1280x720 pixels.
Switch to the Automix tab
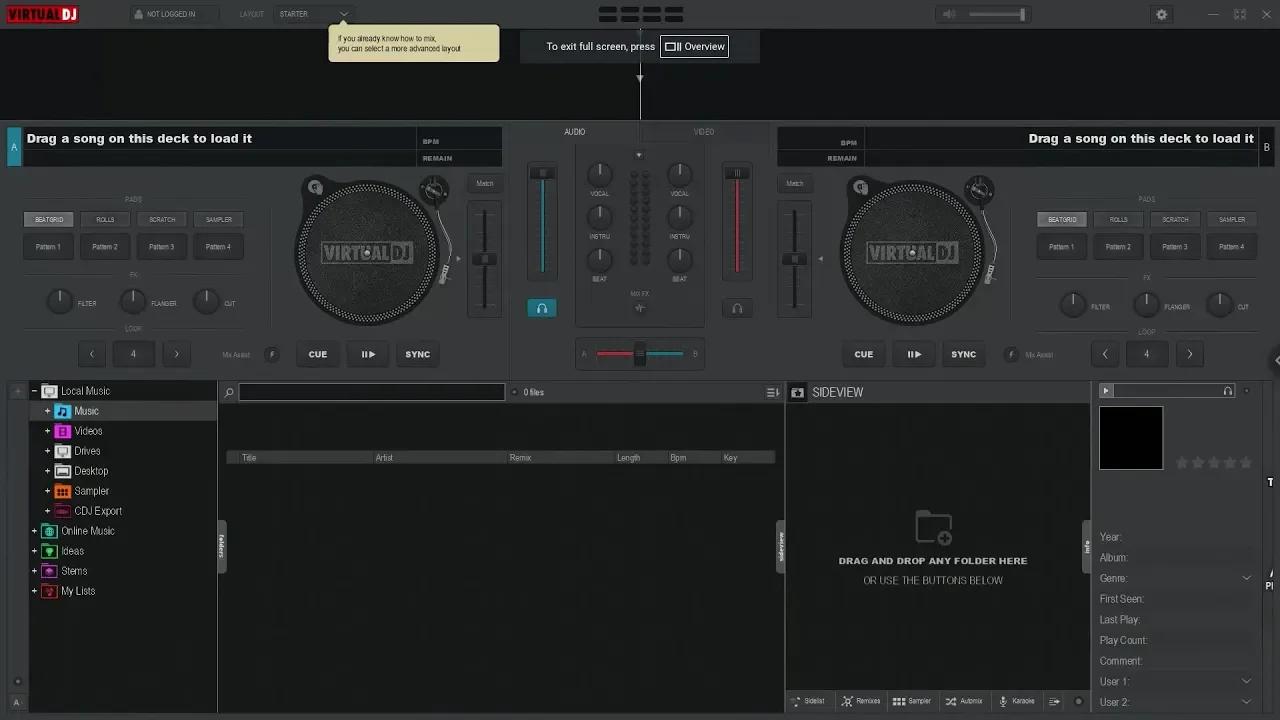pyautogui.click(x=963, y=701)
